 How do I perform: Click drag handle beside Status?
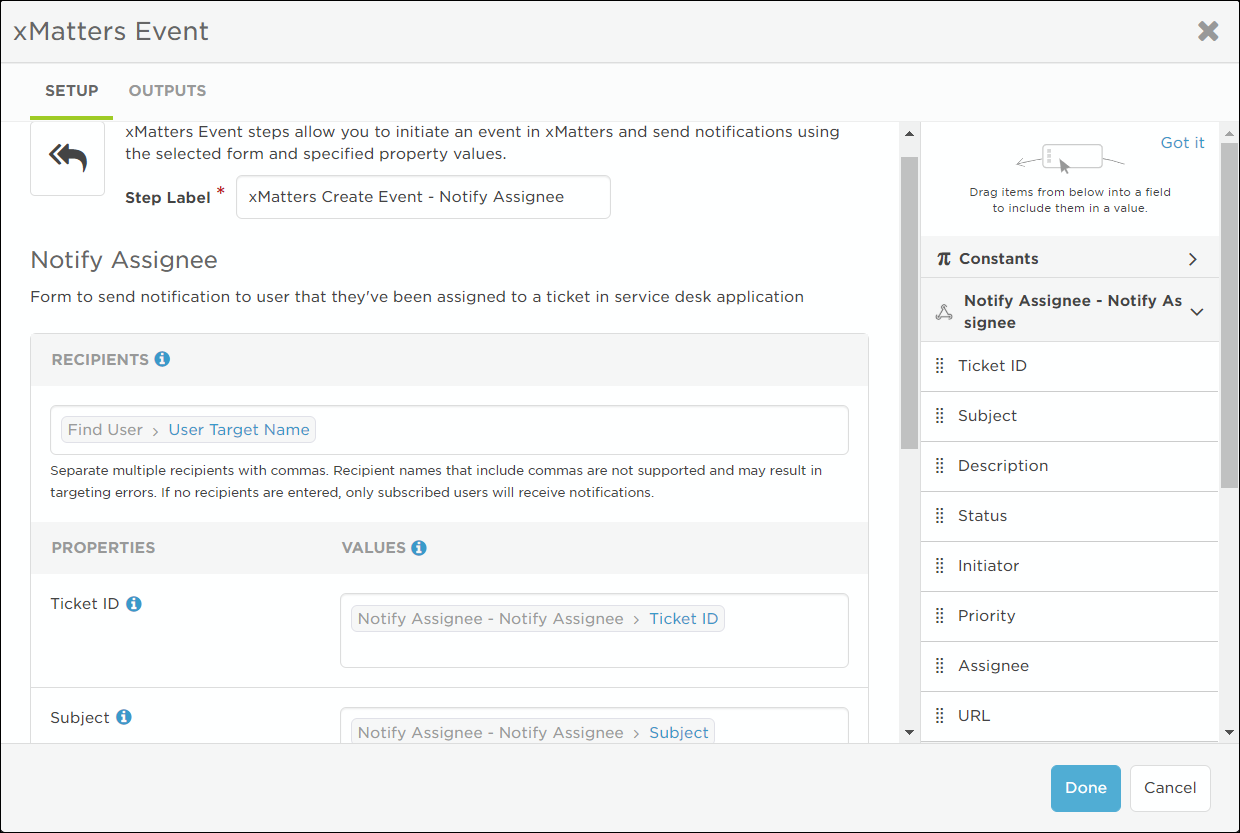point(939,516)
